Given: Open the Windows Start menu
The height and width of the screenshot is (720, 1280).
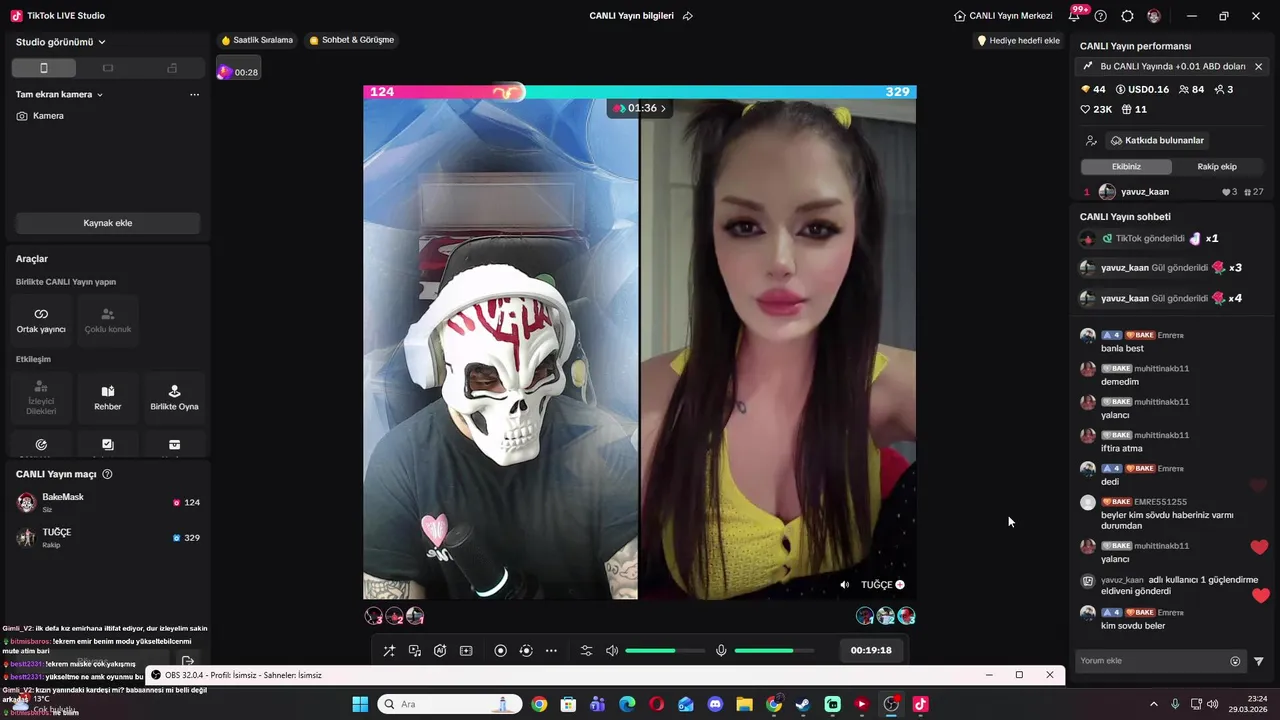Looking at the screenshot, I should [x=360, y=704].
